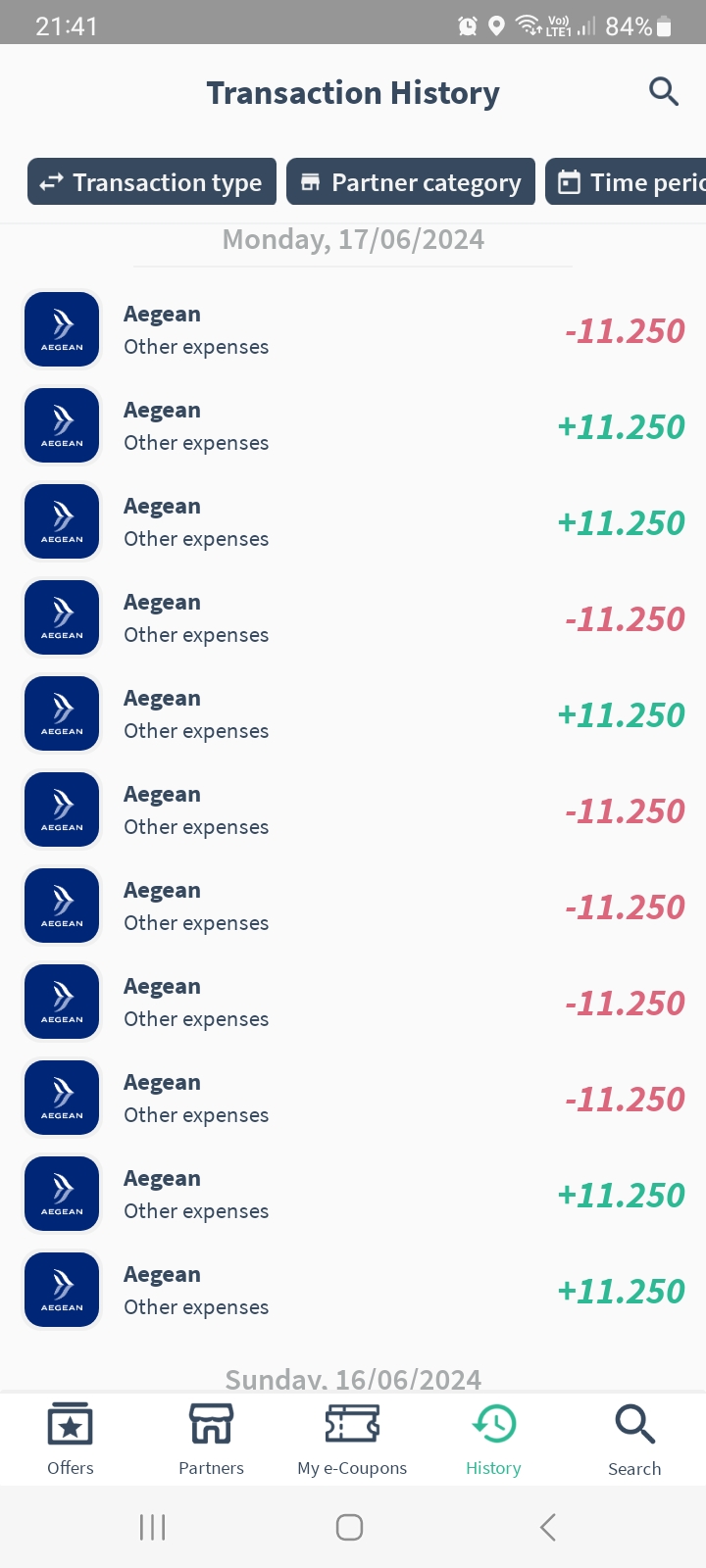Open My e-Coupons ticket icon
The width and height of the screenshot is (706, 1568).
[x=352, y=1424]
